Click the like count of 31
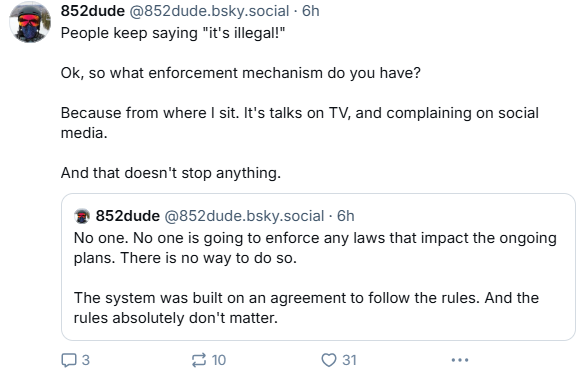This screenshot has height=378, width=584. [x=349, y=360]
